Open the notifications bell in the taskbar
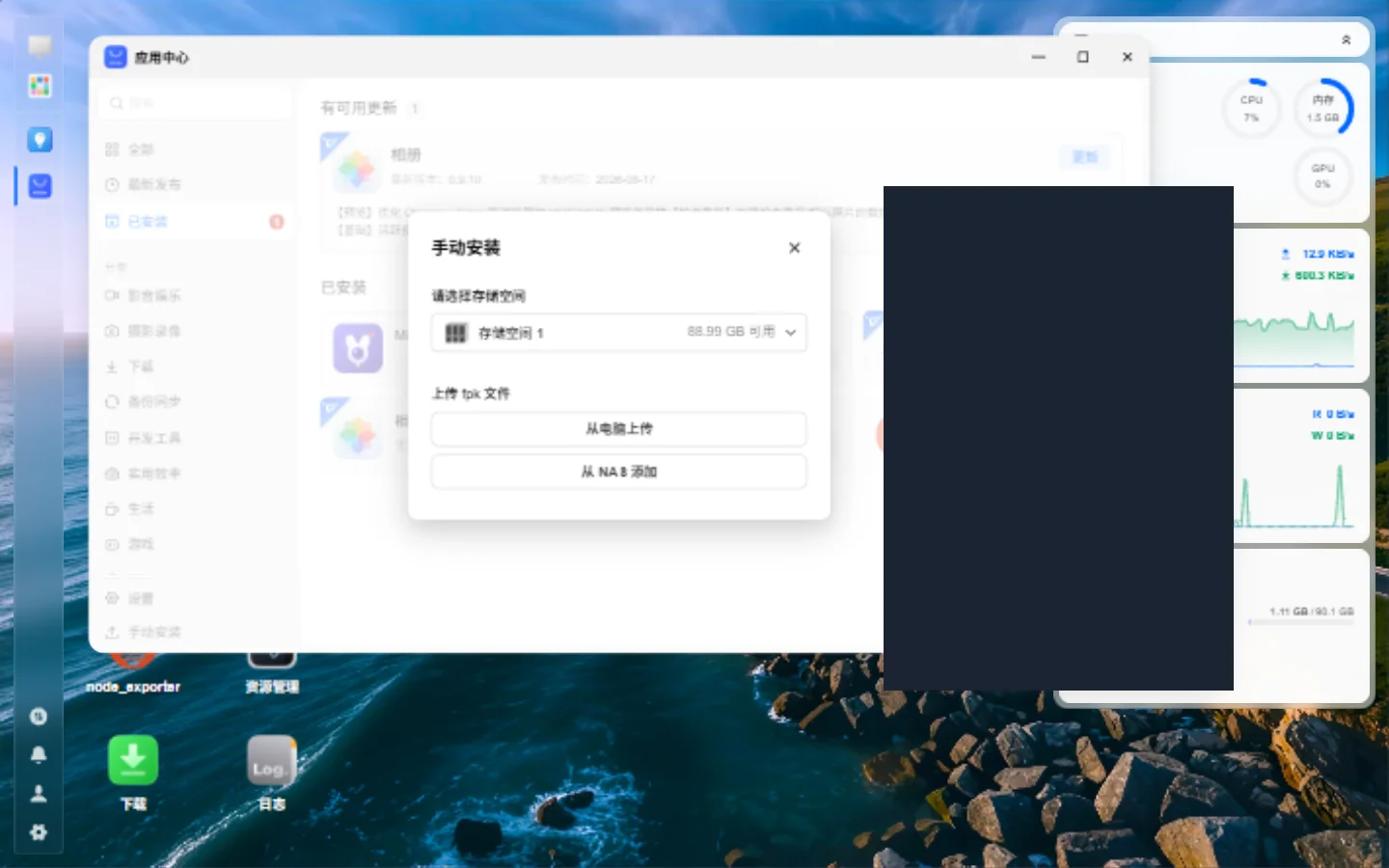The width and height of the screenshot is (1389, 868). pos(39,755)
